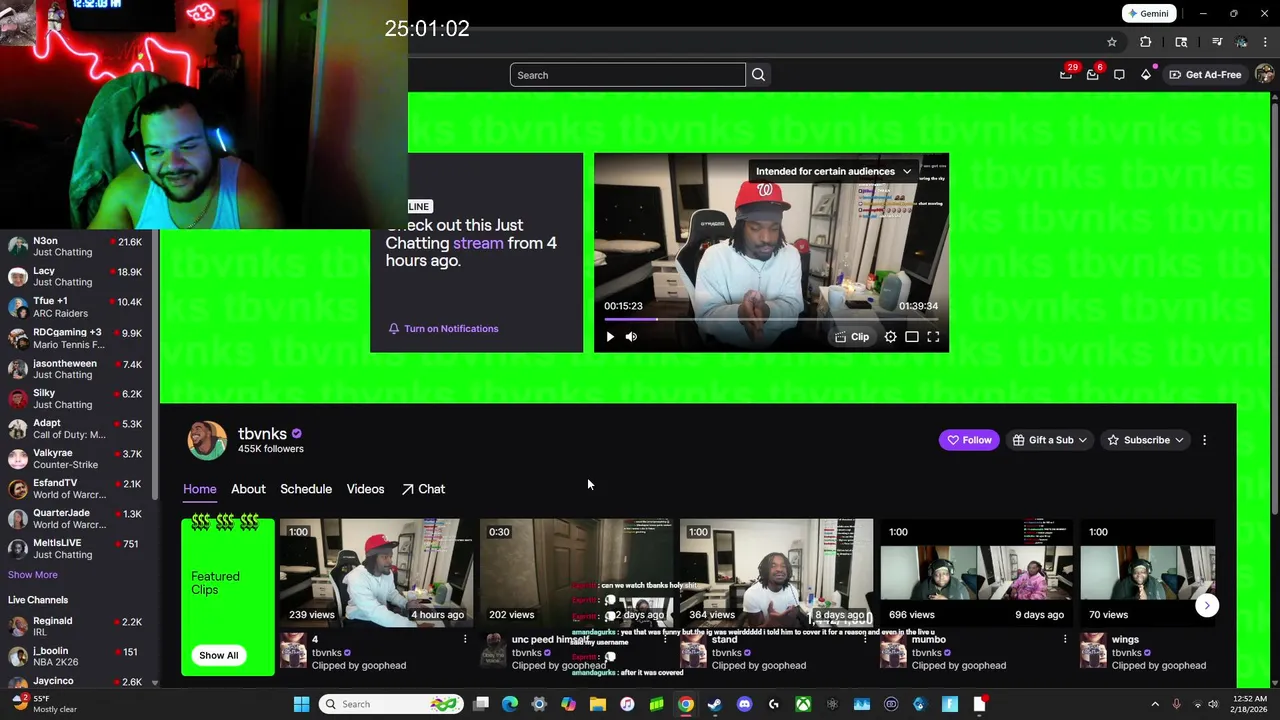The image size is (1280, 720).
Task: Toggle Turn on Notifications
Action: (443, 329)
